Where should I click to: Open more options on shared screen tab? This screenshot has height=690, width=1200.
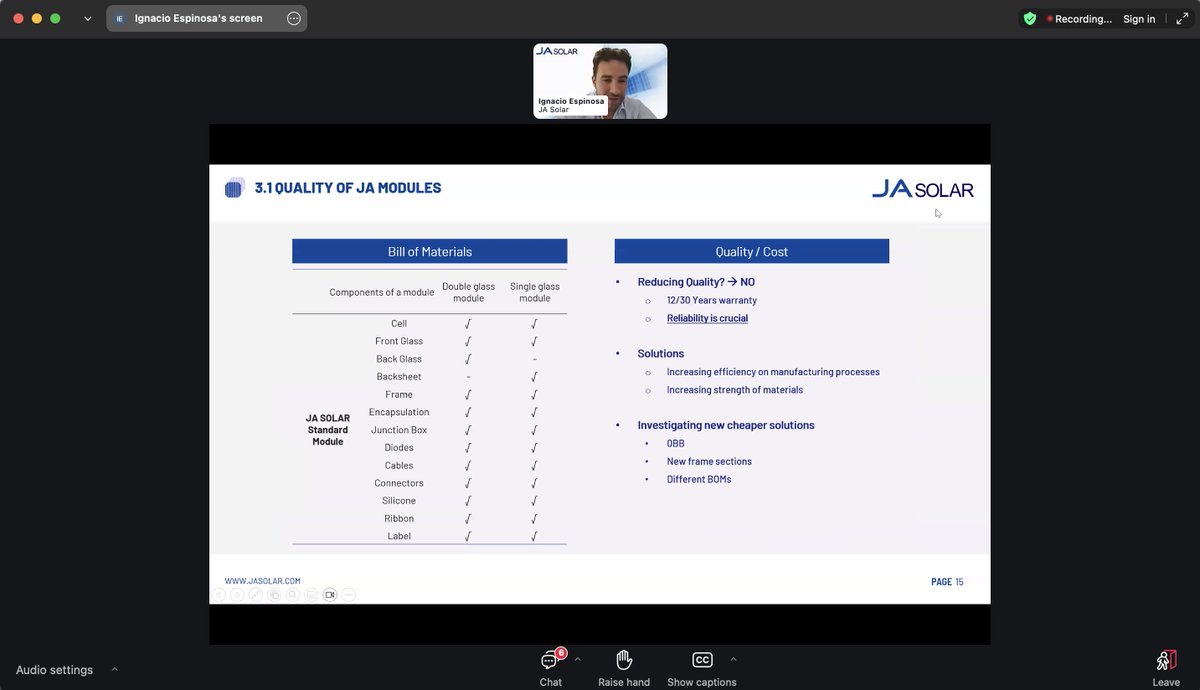pos(293,18)
